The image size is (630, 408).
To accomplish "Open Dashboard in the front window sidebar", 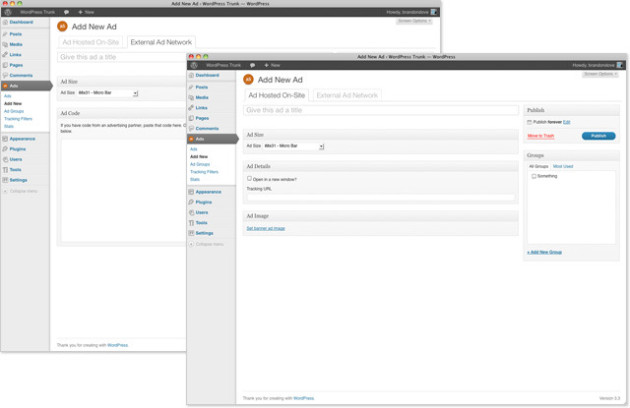I will pyautogui.click(x=207, y=75).
